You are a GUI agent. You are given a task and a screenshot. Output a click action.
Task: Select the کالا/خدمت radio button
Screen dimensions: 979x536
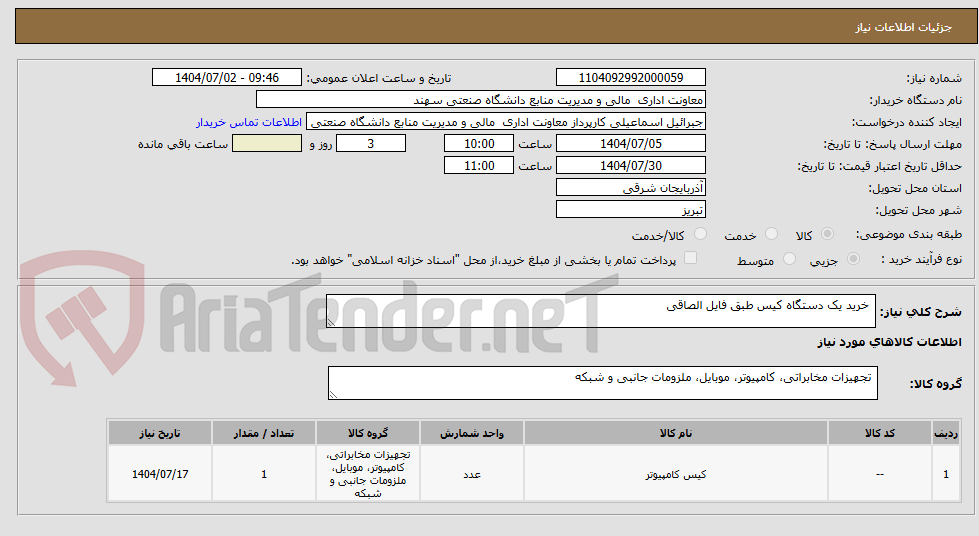click(x=701, y=234)
